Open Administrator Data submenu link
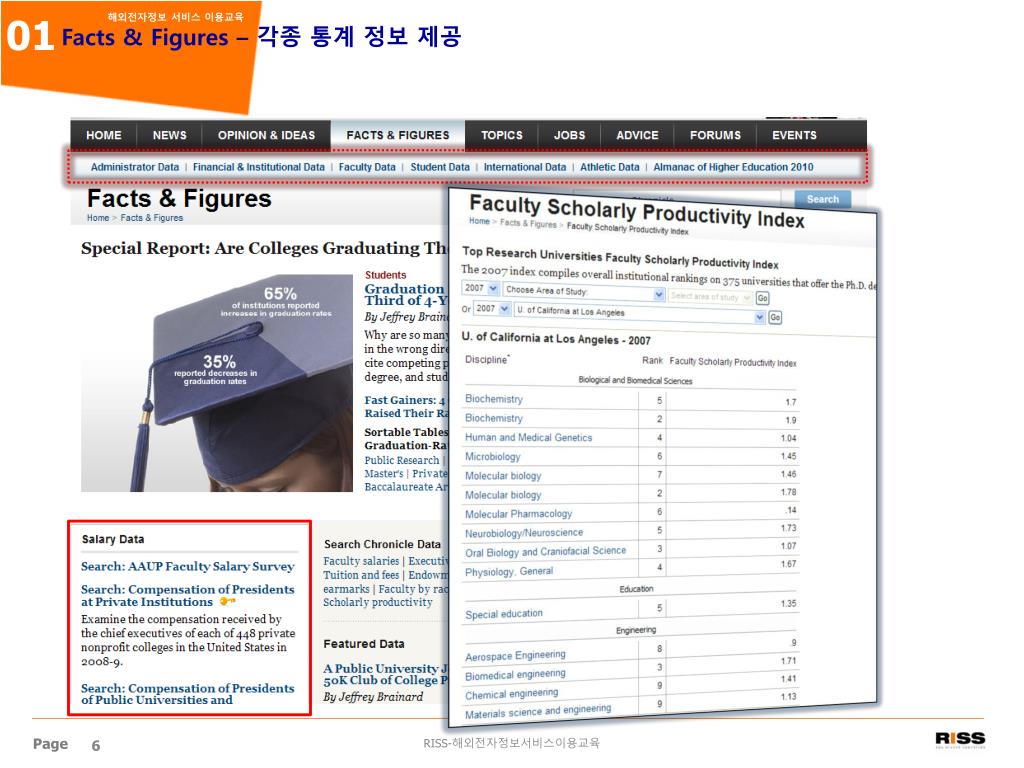 135,167
